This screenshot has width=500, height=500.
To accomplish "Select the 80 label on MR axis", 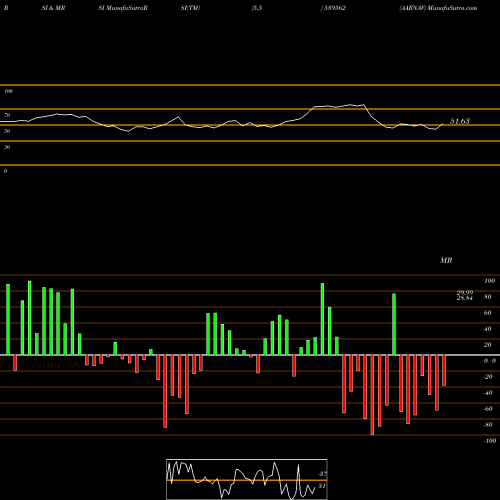I will click(487, 297).
